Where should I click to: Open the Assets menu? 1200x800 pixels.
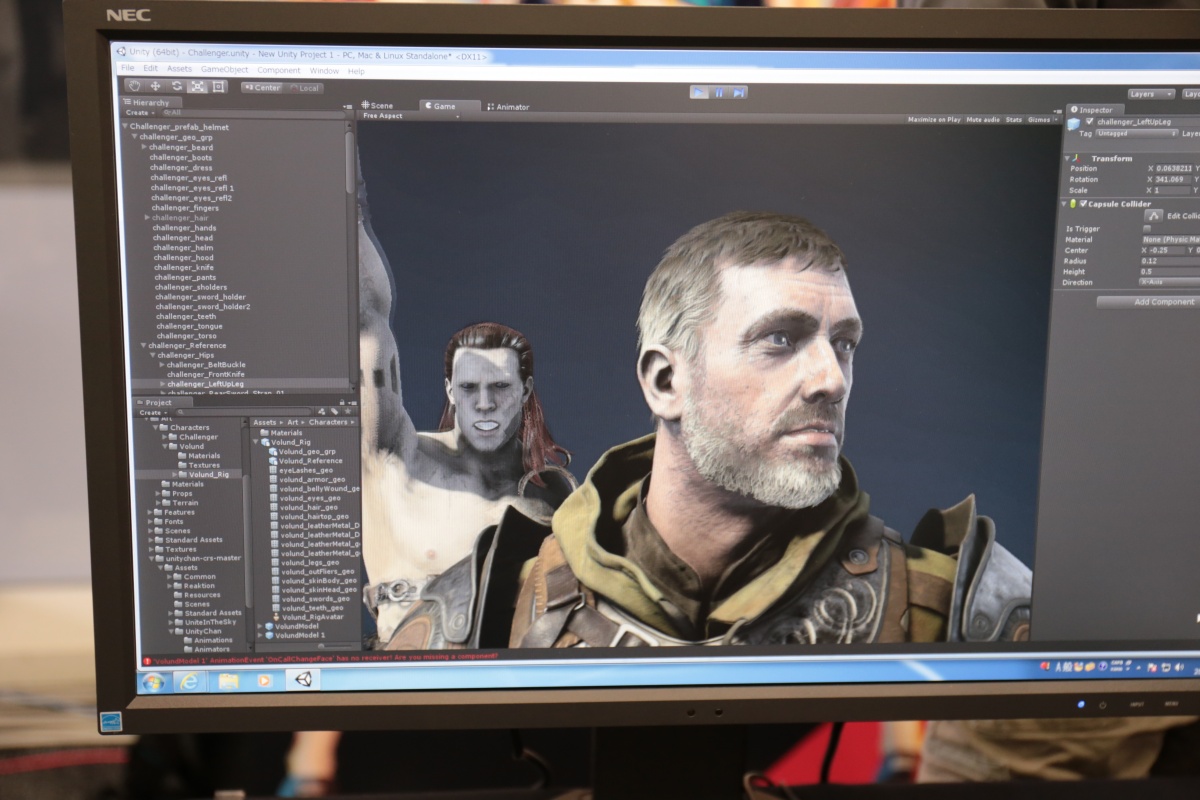[179, 69]
